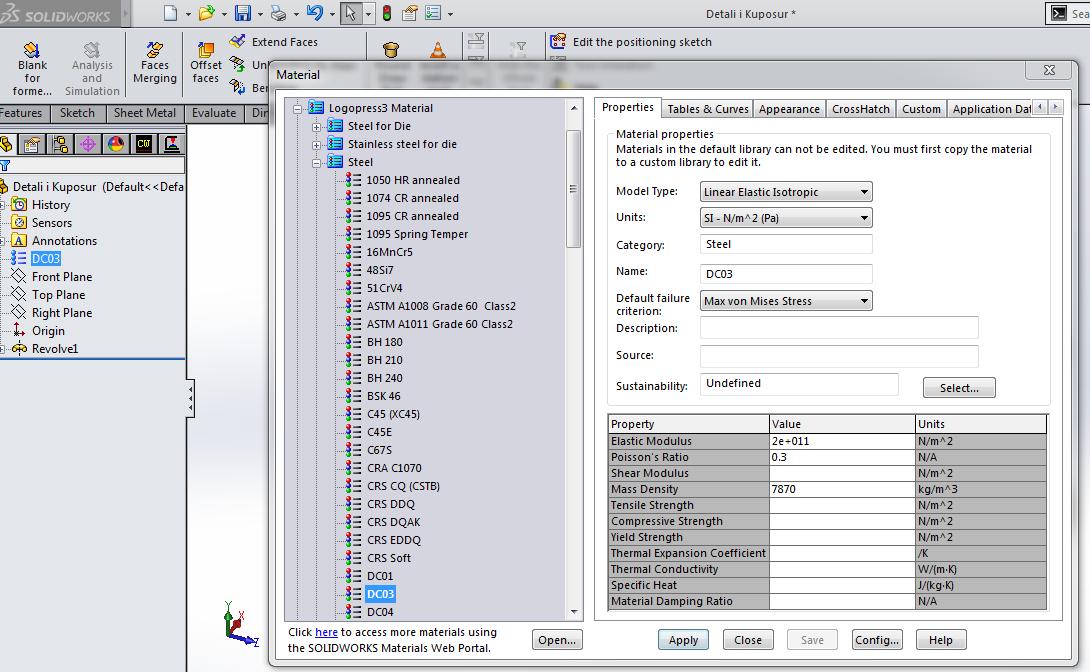Click the Help button
Viewport: 1090px width, 672px height.
pos(941,640)
